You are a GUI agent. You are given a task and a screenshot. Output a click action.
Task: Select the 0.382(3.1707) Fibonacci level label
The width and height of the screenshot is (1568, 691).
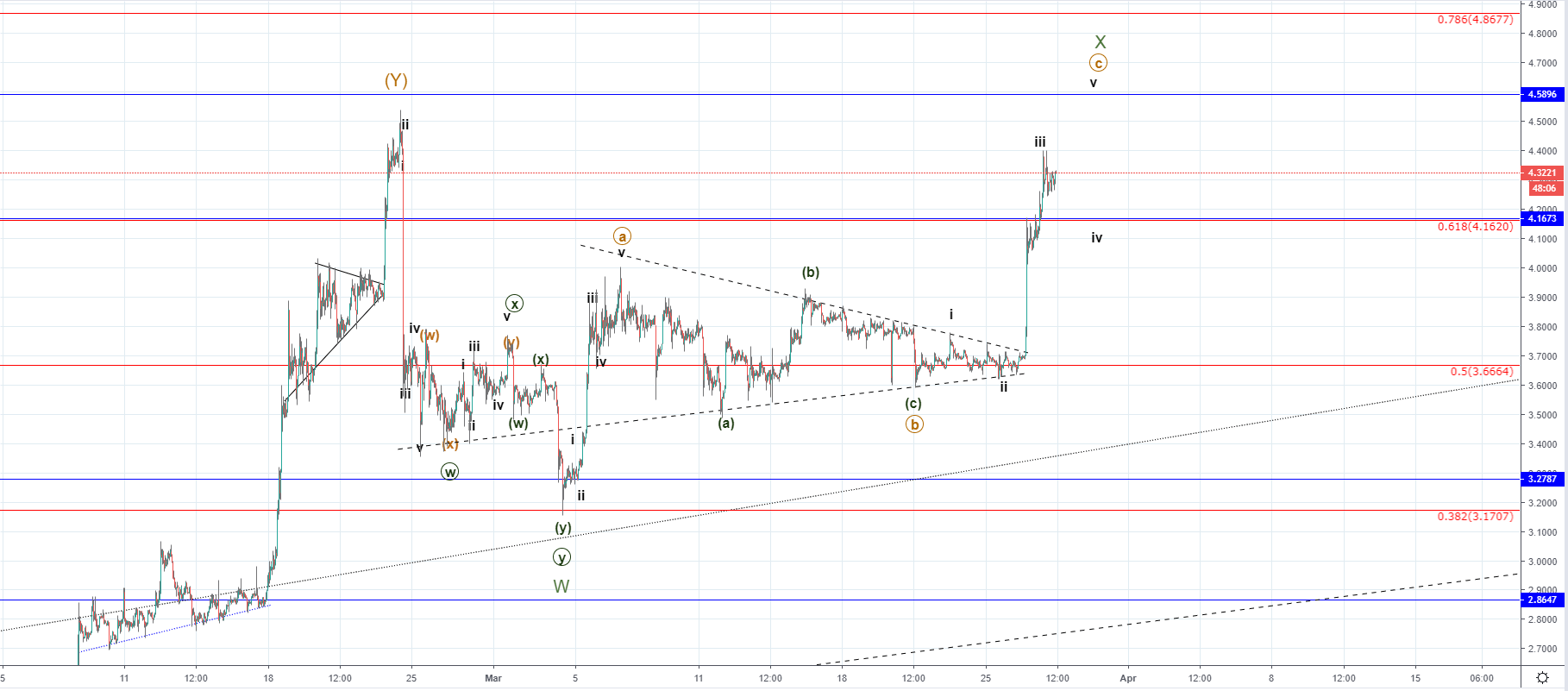(x=1475, y=517)
